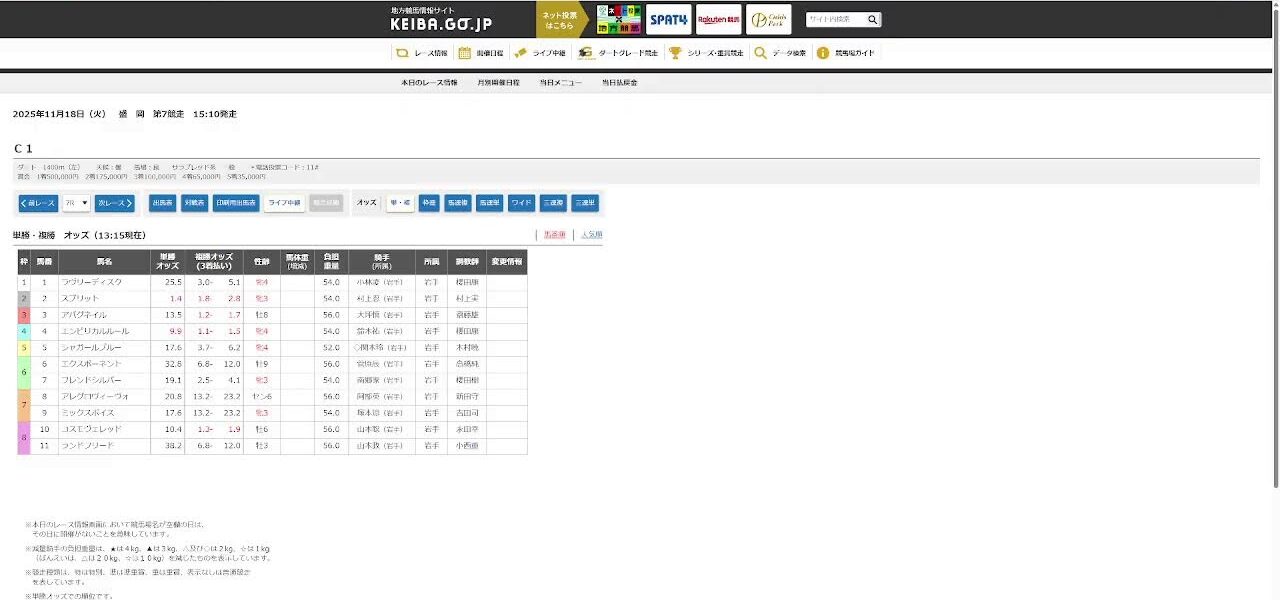Select the 本日のレース情報 submenu item
Screen dimensions: 1280x600
coord(429,83)
